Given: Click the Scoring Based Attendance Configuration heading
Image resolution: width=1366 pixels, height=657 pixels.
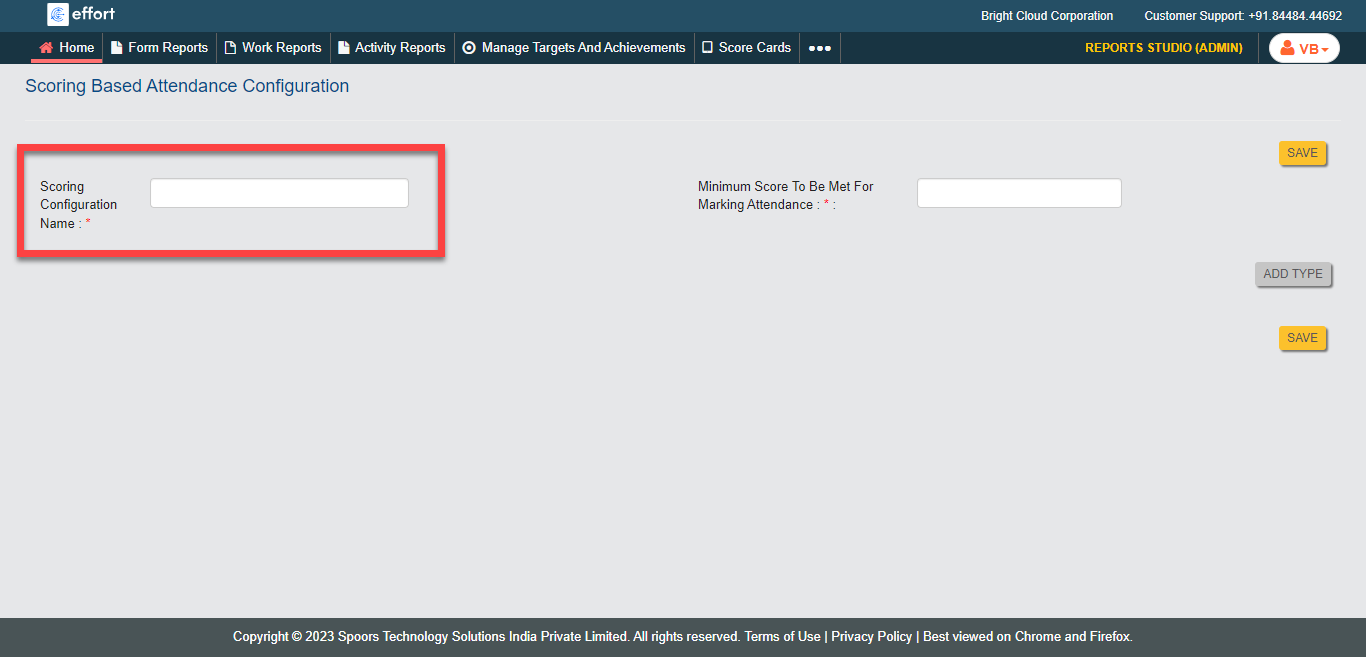Looking at the screenshot, I should coord(187,86).
